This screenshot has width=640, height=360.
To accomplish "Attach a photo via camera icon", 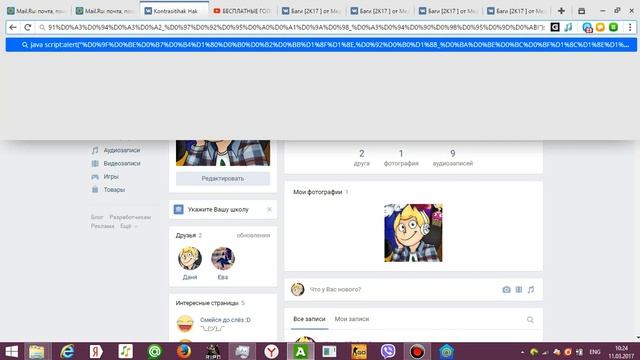I will 506,289.
